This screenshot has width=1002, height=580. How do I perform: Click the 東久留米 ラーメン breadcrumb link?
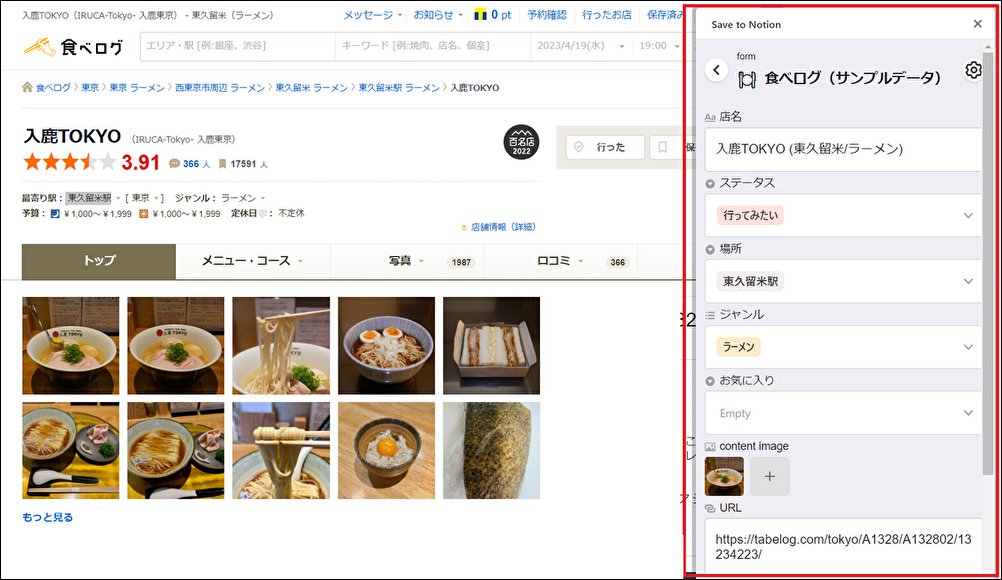[312, 88]
